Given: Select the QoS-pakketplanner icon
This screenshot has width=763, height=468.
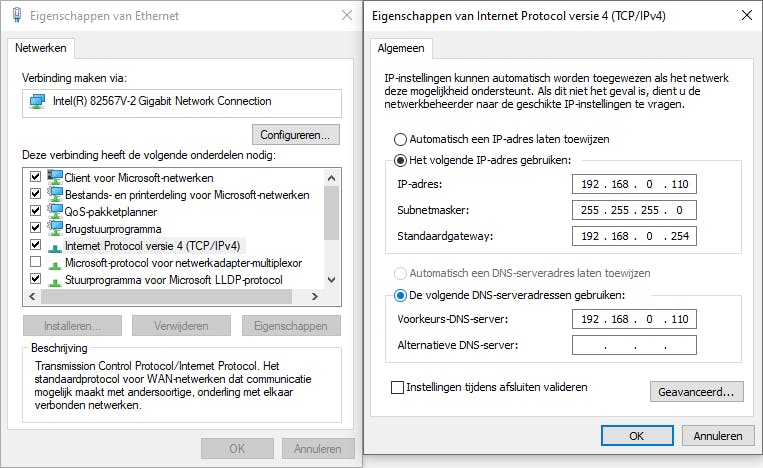Looking at the screenshot, I should tap(55, 211).
